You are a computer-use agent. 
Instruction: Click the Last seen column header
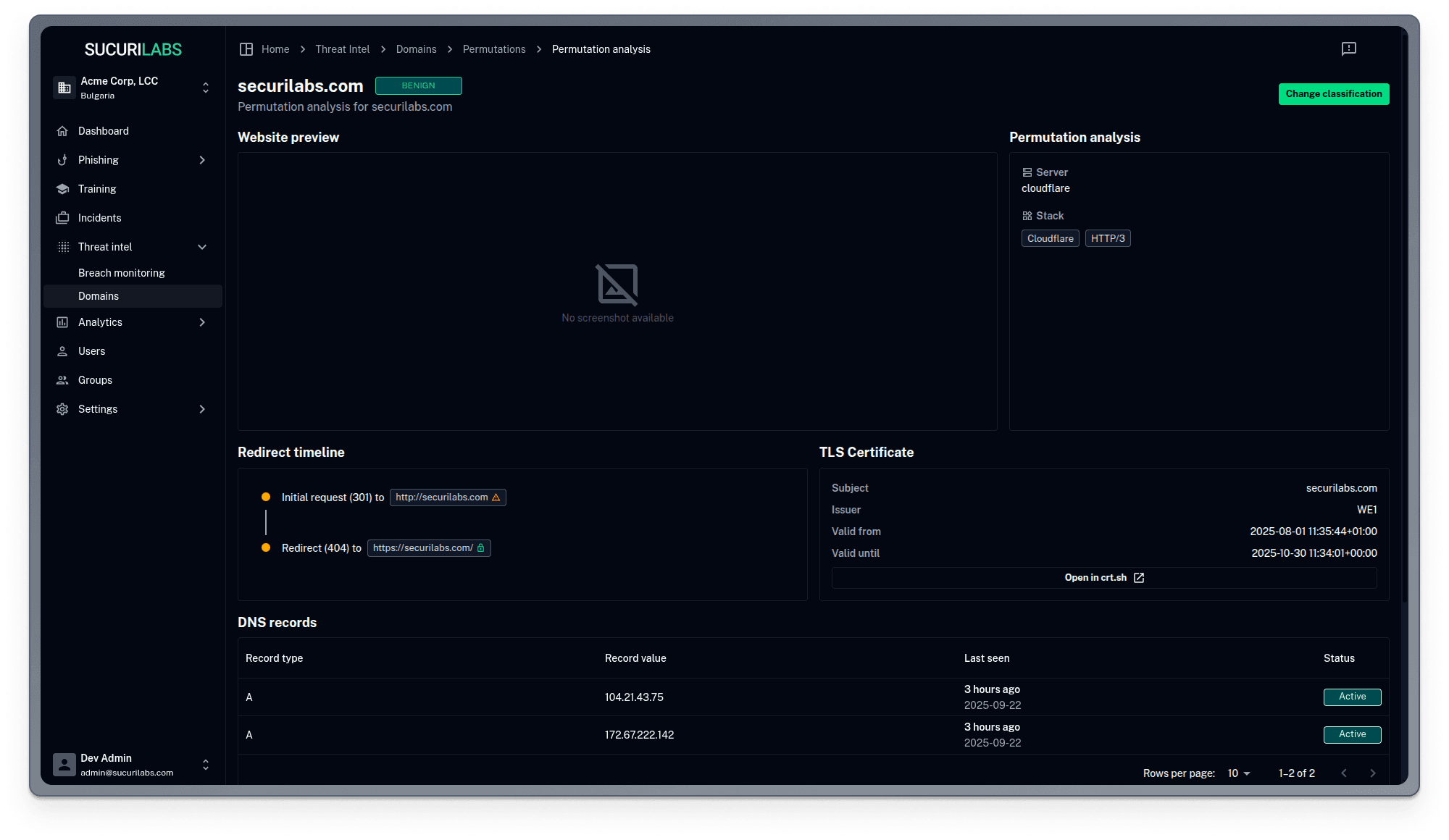[987, 658]
